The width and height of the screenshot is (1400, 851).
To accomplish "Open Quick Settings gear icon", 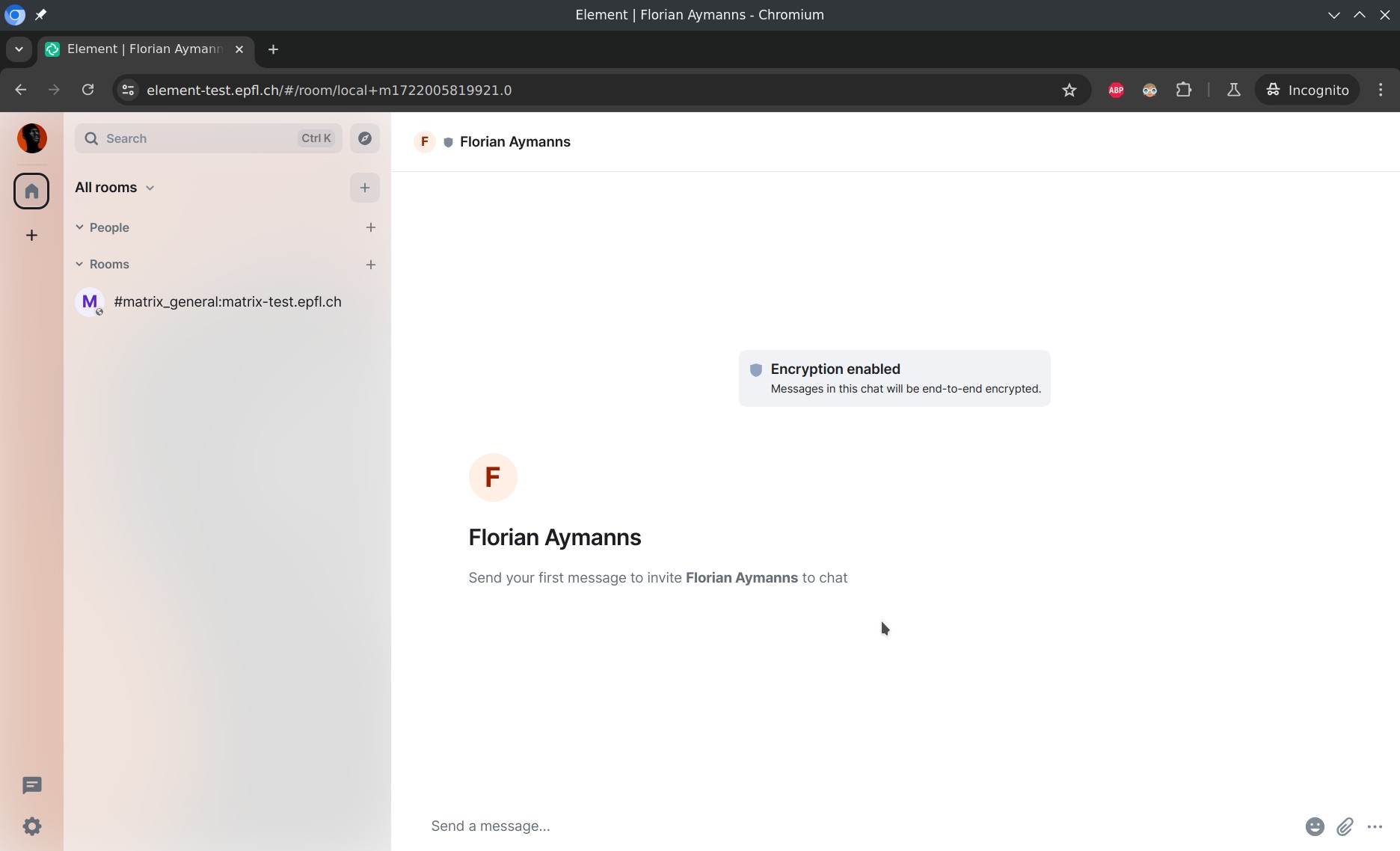I will 31,826.
